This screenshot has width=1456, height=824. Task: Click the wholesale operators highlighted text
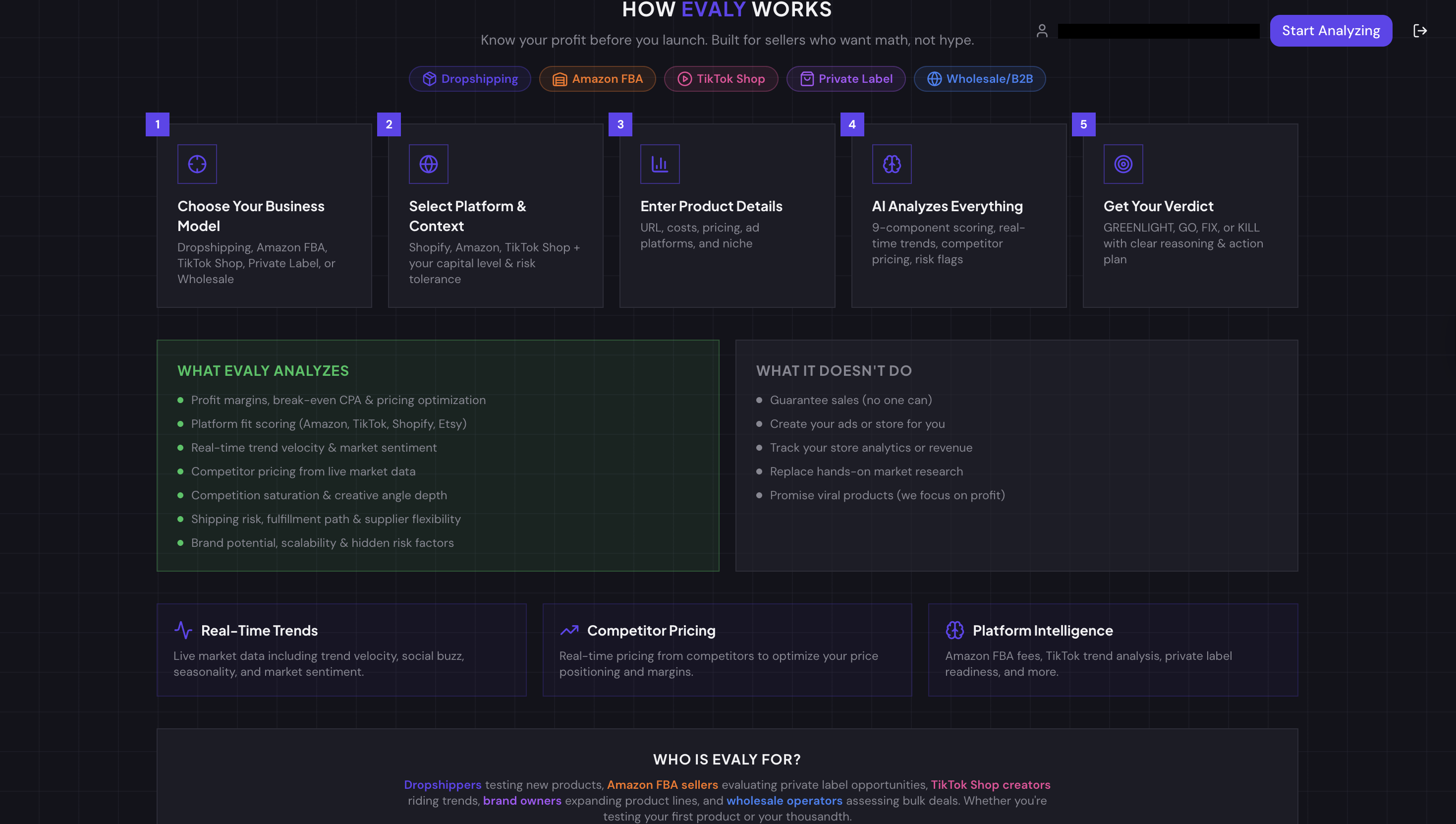(x=784, y=800)
